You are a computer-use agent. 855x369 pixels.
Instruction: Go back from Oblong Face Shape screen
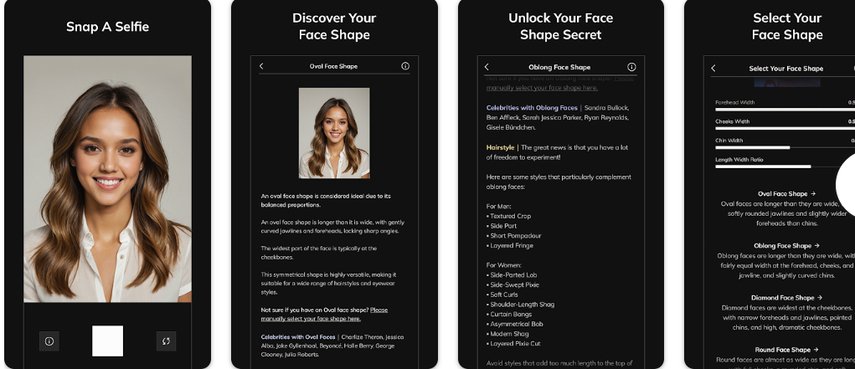[486, 67]
